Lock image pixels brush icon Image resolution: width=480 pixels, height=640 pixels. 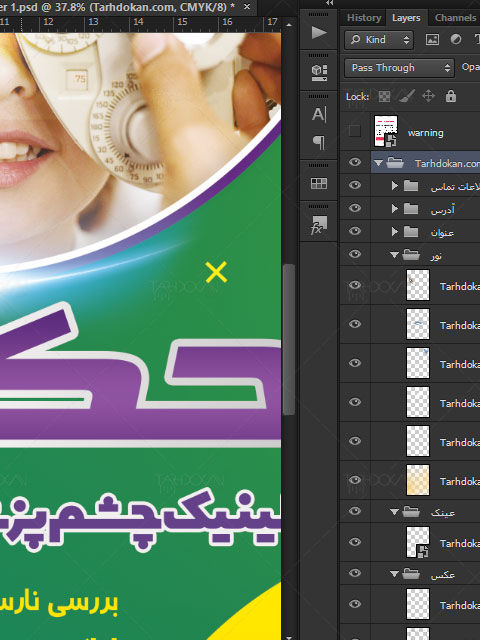tap(407, 96)
